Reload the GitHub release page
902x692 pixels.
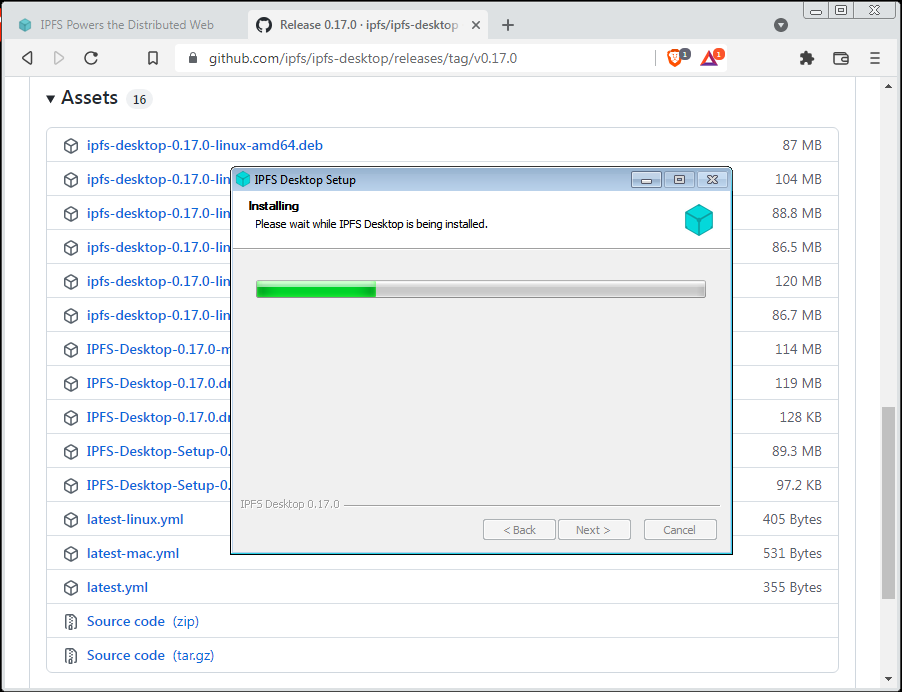(91, 58)
